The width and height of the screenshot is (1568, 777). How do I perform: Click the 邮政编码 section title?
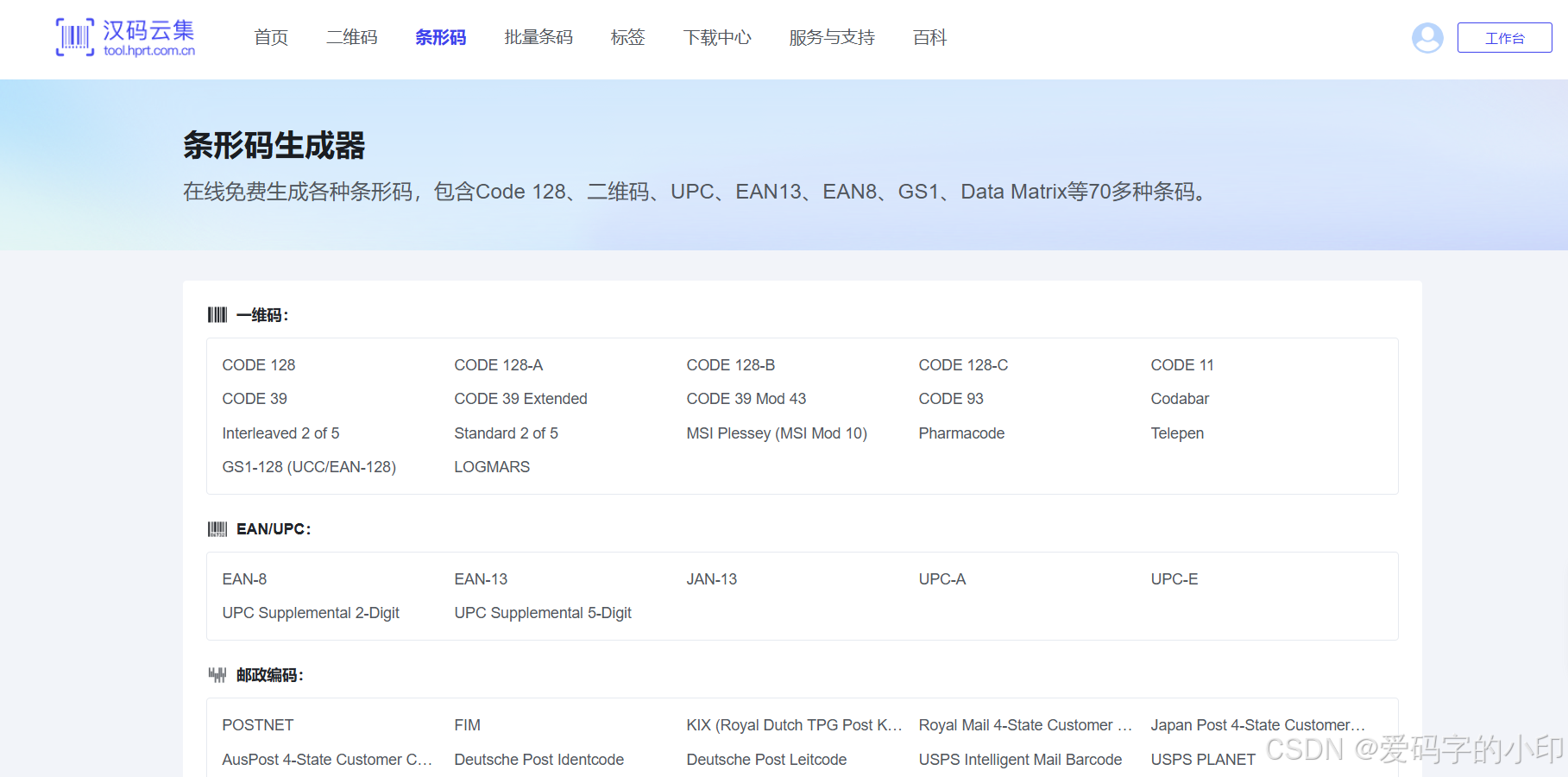pos(270,675)
